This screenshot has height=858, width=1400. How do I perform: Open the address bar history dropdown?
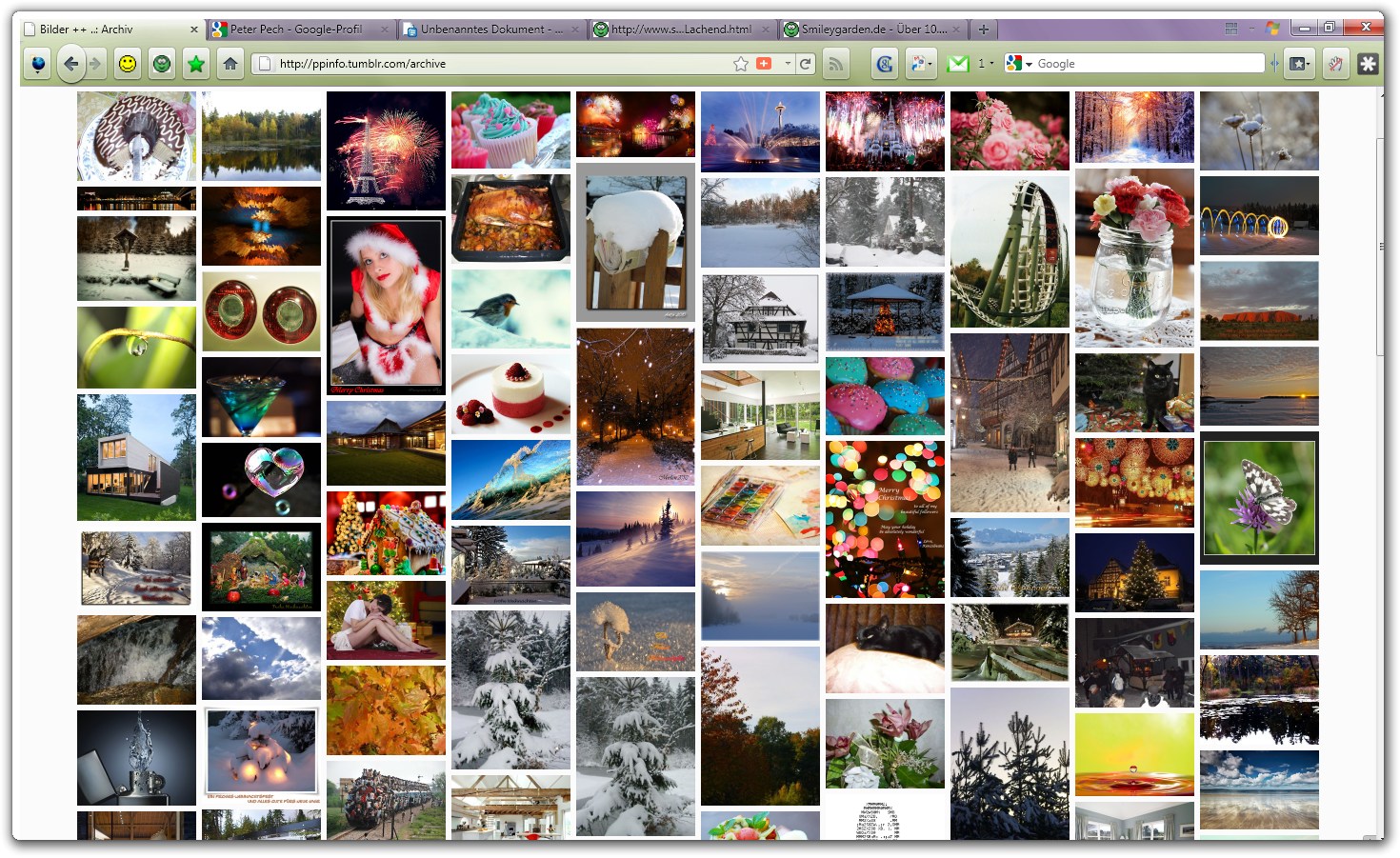[x=788, y=64]
